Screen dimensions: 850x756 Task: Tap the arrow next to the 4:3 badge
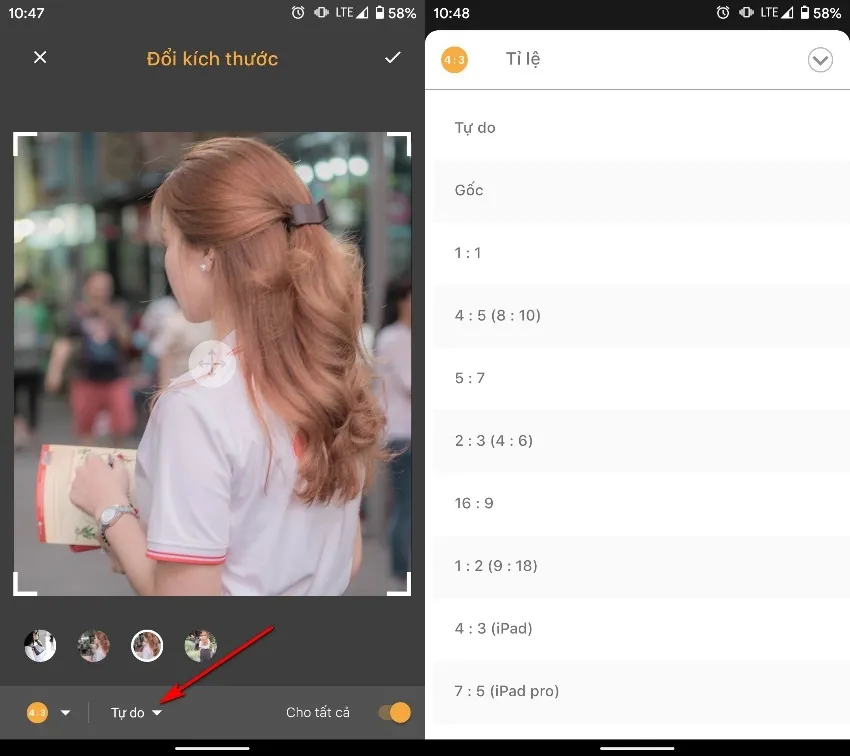pyautogui.click(x=66, y=712)
